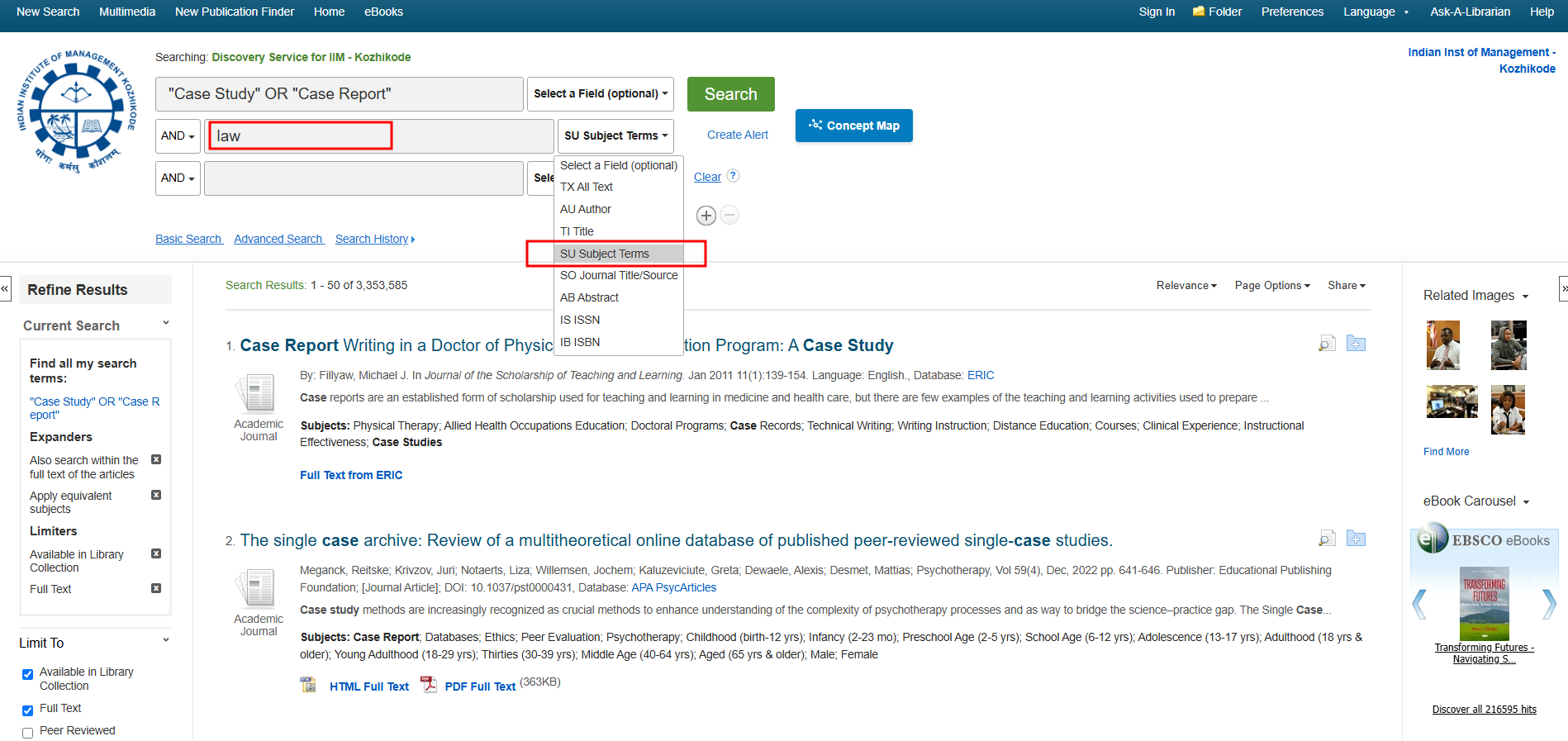Expand the Page Options dropdown
This screenshot has height=741, width=1568.
[1272, 286]
